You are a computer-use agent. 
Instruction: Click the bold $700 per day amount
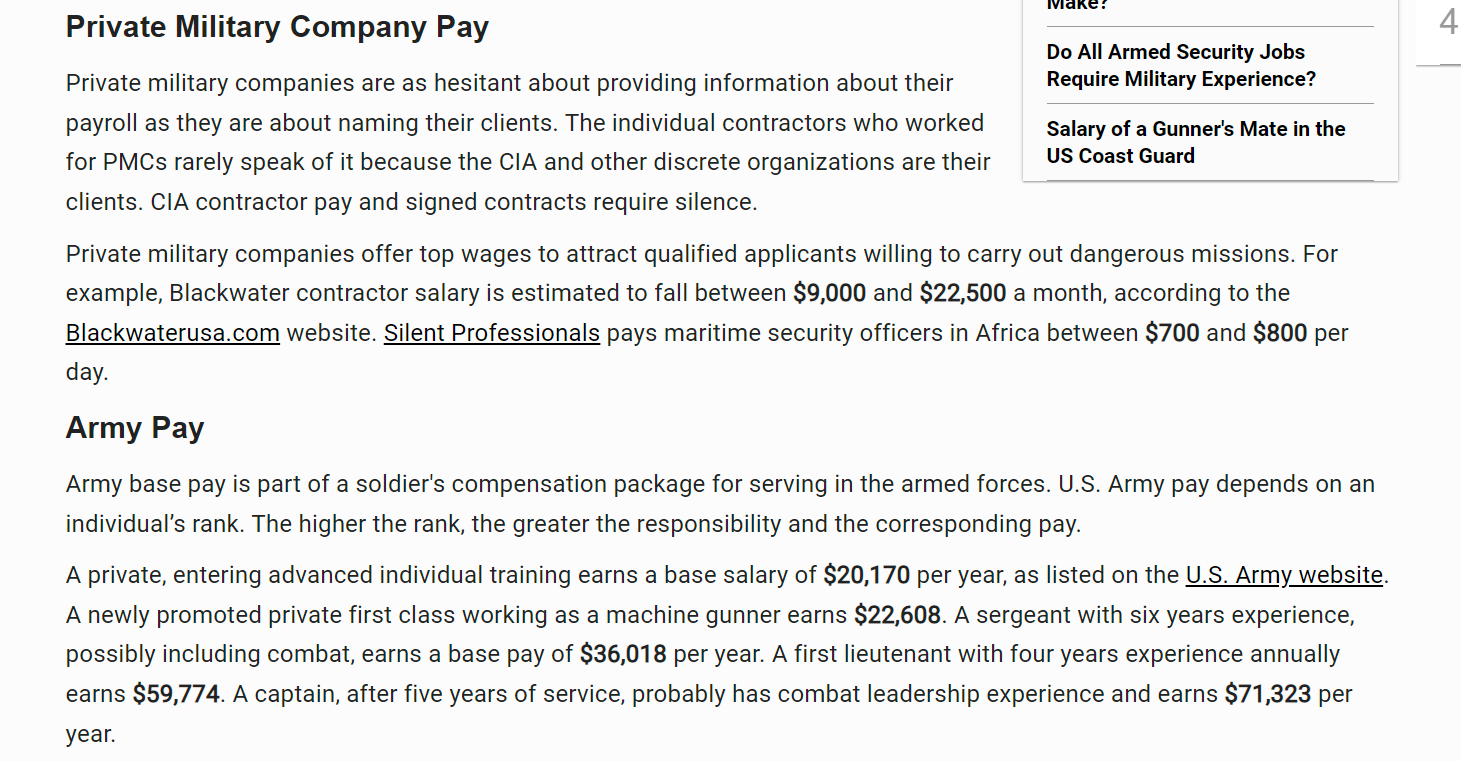[x=1172, y=333]
